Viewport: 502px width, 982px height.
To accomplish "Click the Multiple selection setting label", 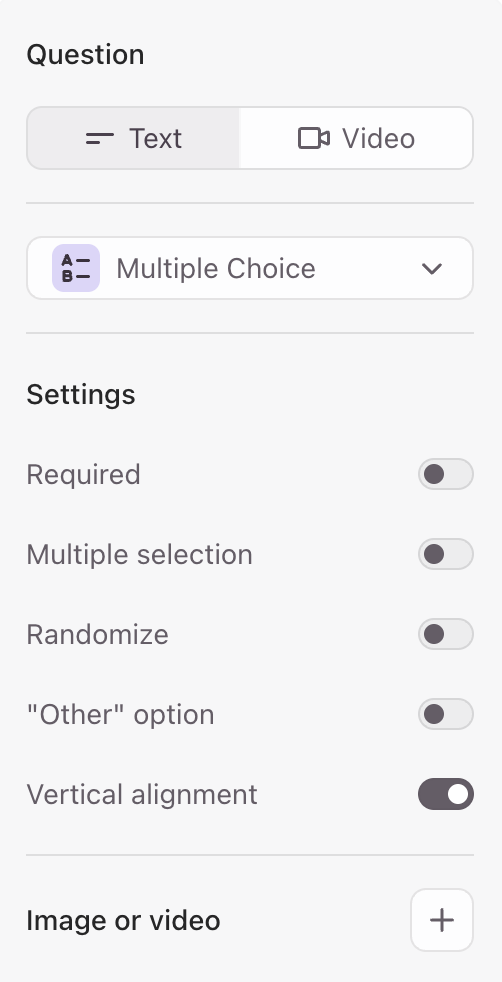I will click(140, 555).
